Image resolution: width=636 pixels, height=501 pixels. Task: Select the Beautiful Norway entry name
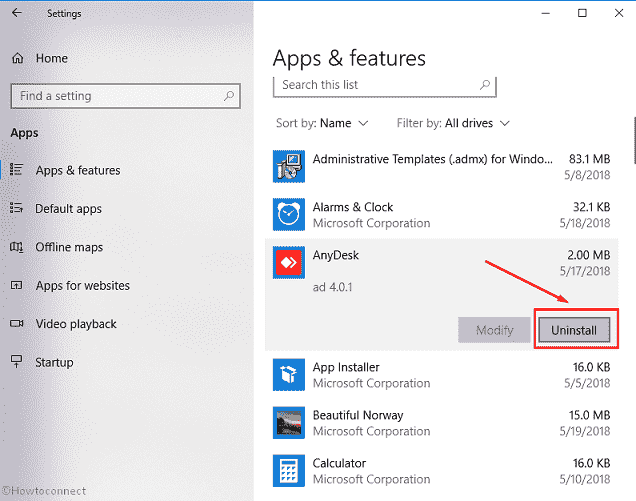click(x=358, y=415)
